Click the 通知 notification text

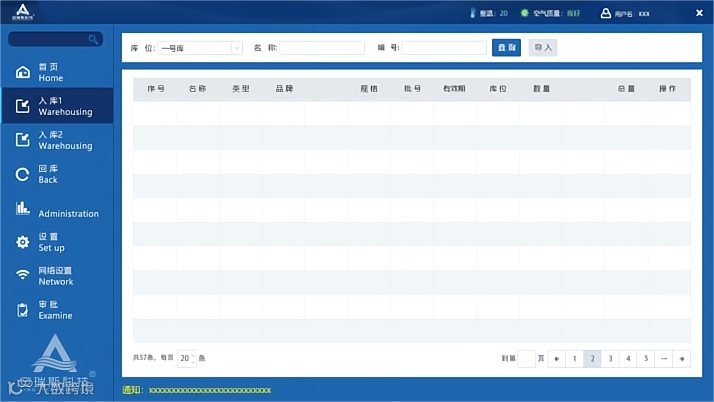pos(197,390)
